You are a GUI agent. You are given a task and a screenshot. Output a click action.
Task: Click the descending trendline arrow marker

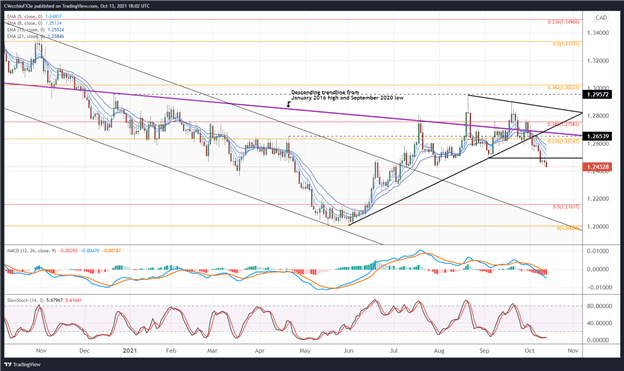pyautogui.click(x=289, y=104)
